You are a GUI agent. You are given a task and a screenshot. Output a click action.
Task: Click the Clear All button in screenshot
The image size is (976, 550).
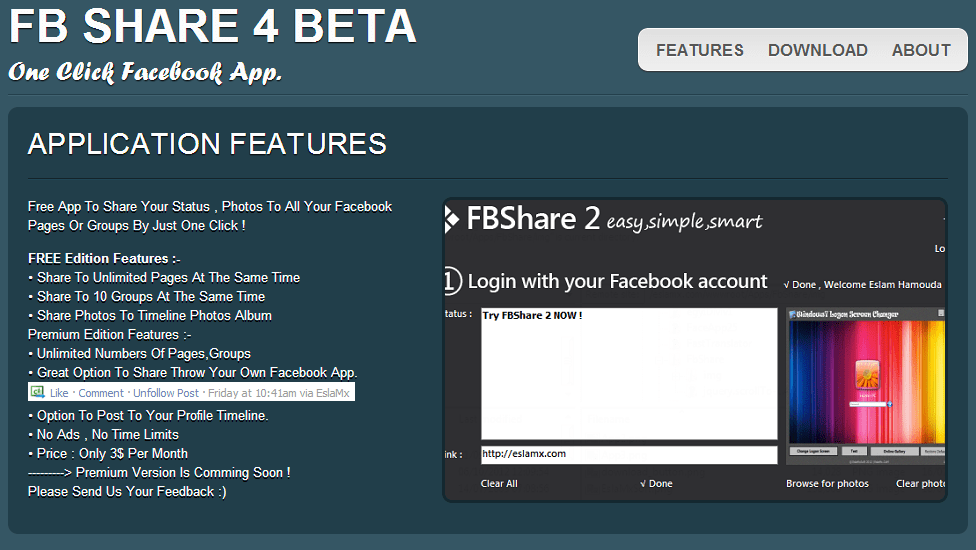tap(499, 483)
